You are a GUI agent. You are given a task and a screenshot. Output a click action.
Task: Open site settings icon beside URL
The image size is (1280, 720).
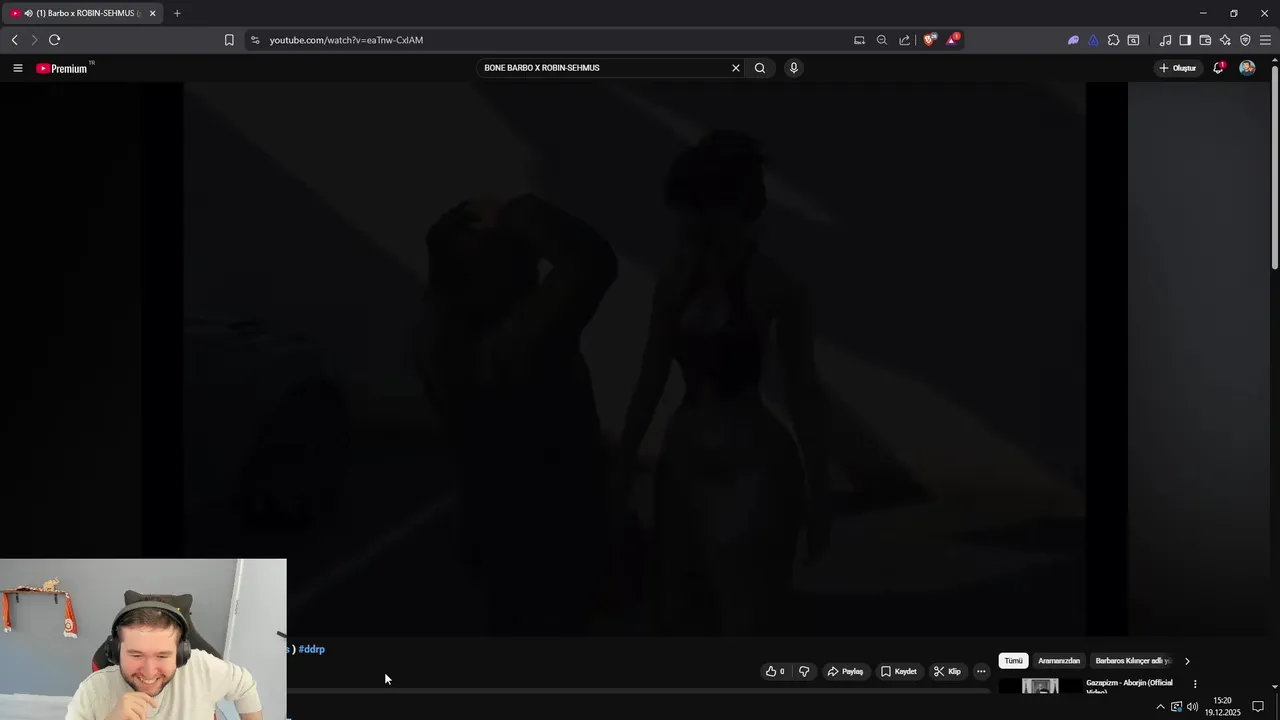pos(255,40)
